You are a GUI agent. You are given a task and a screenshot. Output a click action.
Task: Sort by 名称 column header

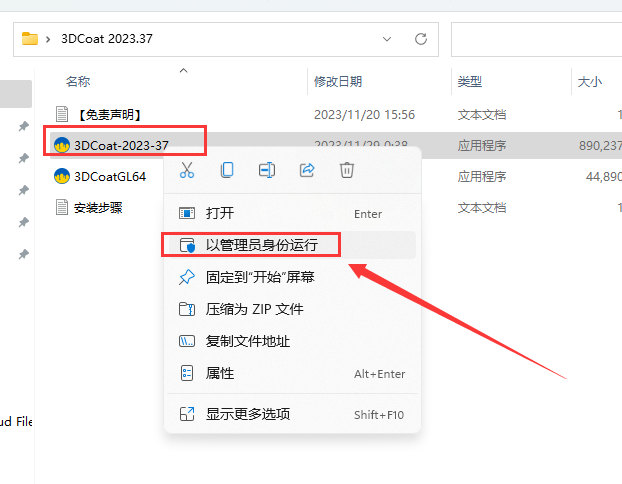click(78, 82)
